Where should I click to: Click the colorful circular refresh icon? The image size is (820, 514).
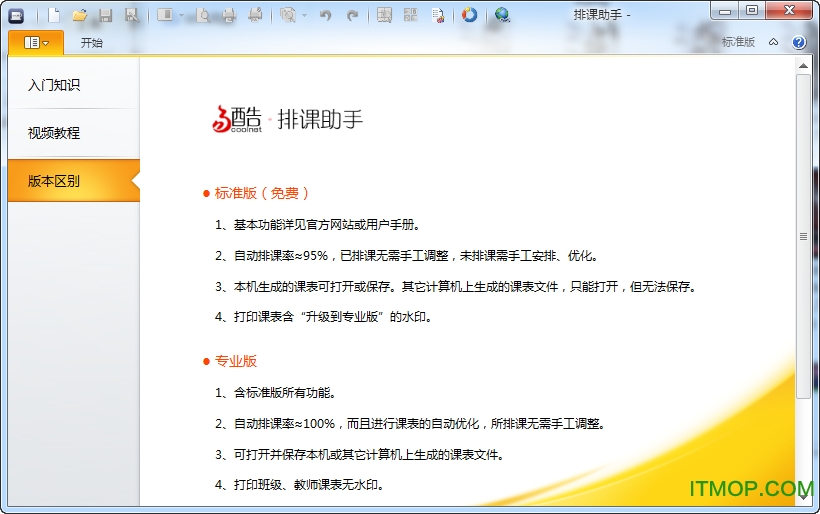(x=469, y=15)
